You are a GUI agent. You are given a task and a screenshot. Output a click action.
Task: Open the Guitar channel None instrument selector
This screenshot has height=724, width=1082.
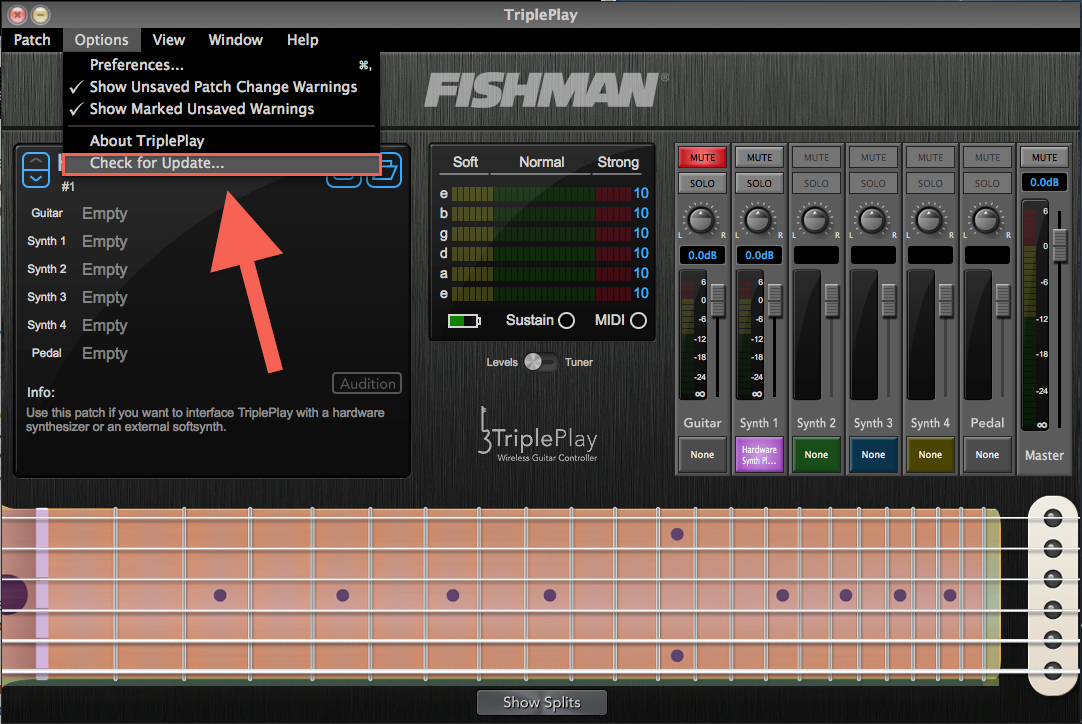point(702,454)
